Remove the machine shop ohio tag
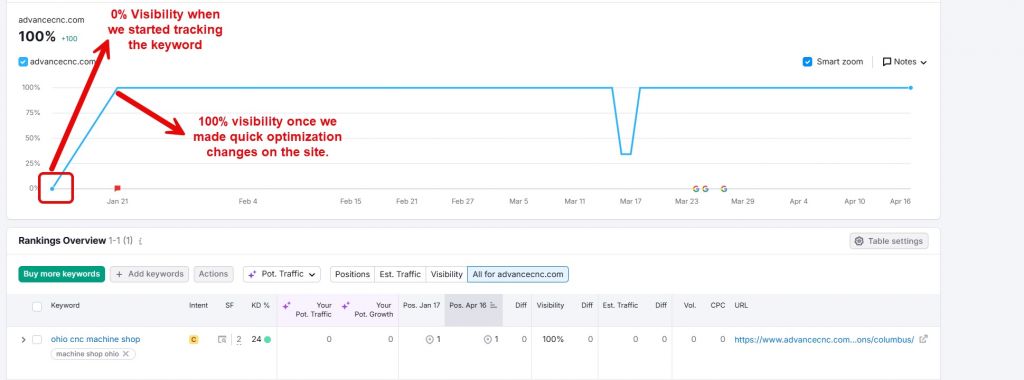 coord(126,354)
